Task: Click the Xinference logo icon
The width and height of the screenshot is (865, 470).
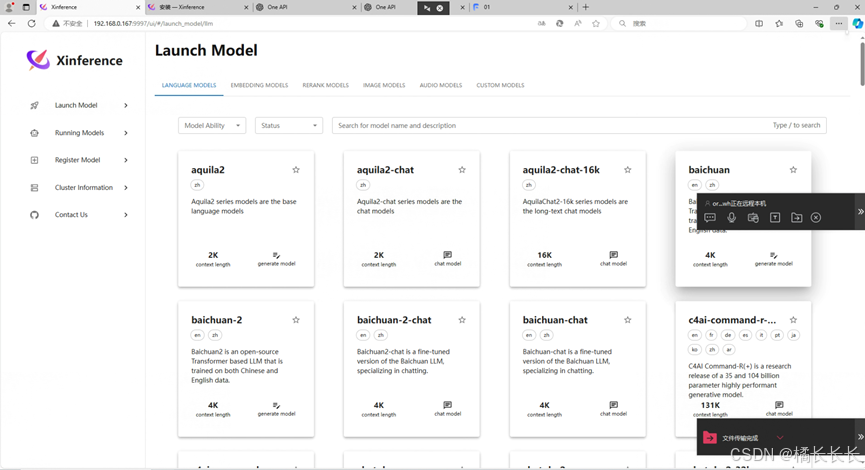Action: [38, 60]
